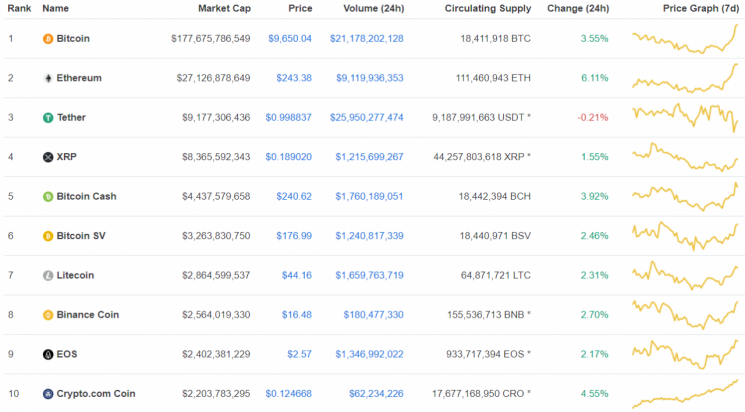This screenshot has width=745, height=412.
Task: Open the Binance Coin page
Action: pos(87,315)
